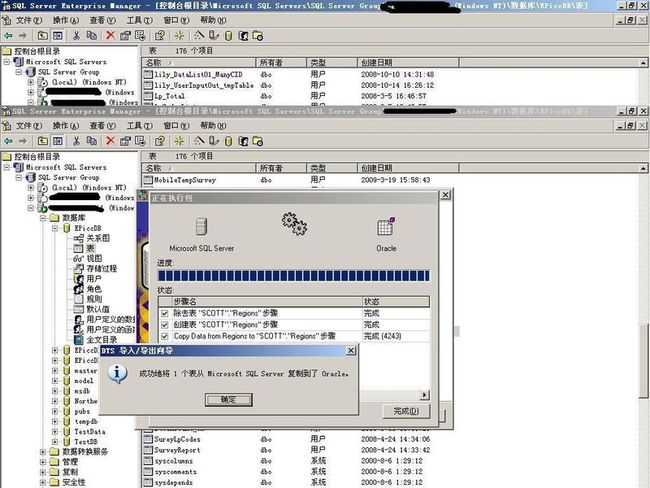Click the Help question icon in lower window toolbar
650x488 pixels.
[160, 141]
